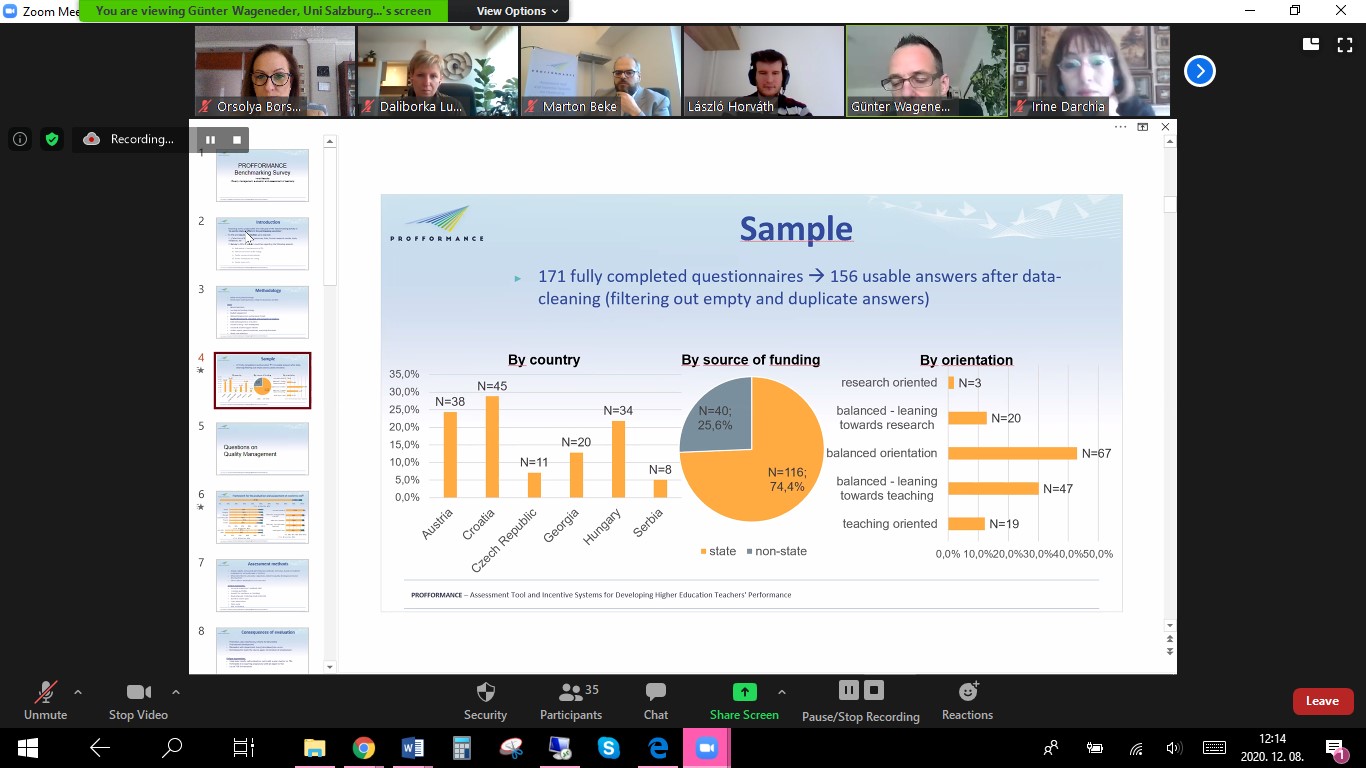Viewport: 1366px width, 768px height.
Task: Open the Reactions emoji menu
Action: (x=967, y=692)
